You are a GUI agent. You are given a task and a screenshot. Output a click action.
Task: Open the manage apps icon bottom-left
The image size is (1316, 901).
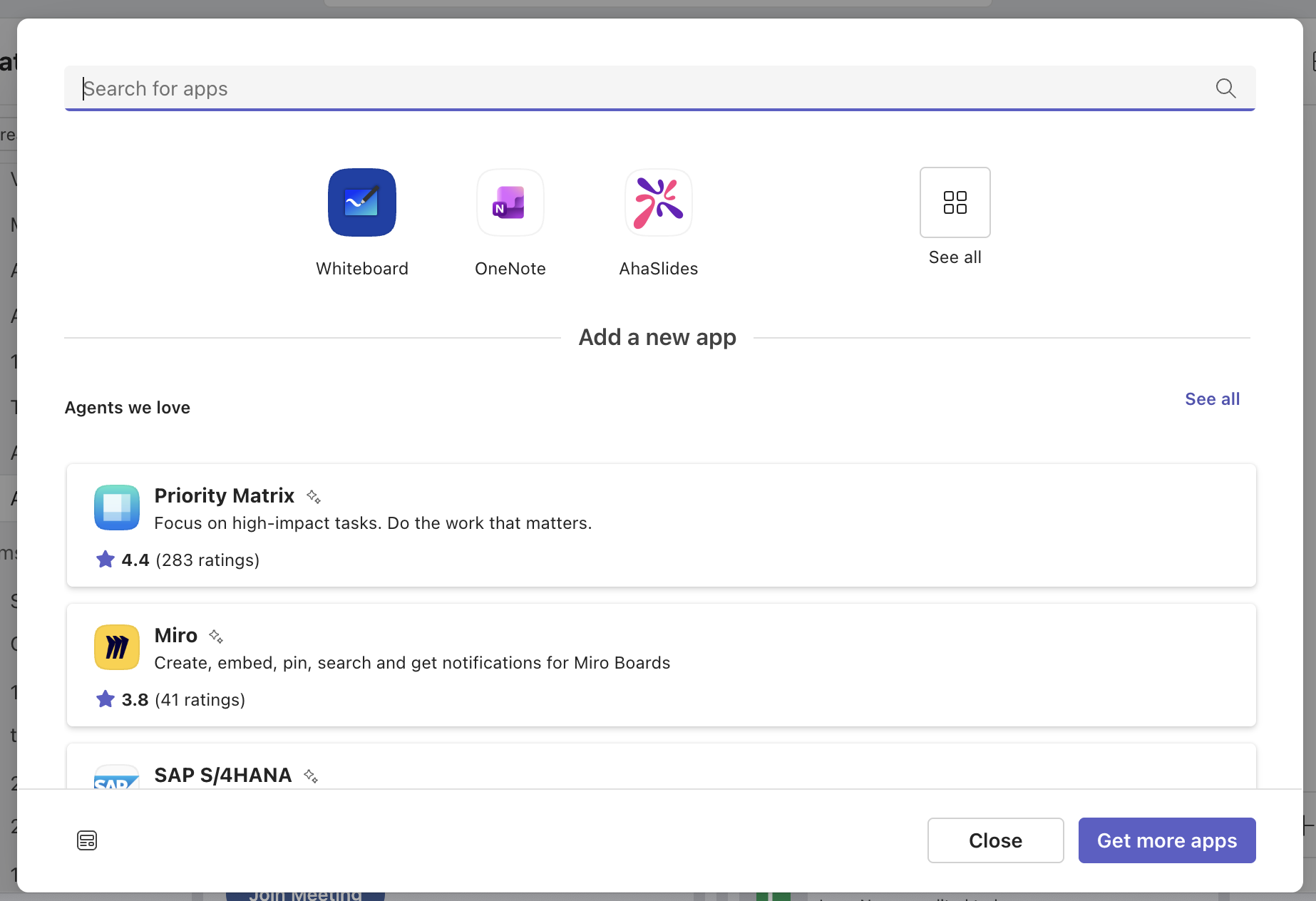[x=87, y=840]
